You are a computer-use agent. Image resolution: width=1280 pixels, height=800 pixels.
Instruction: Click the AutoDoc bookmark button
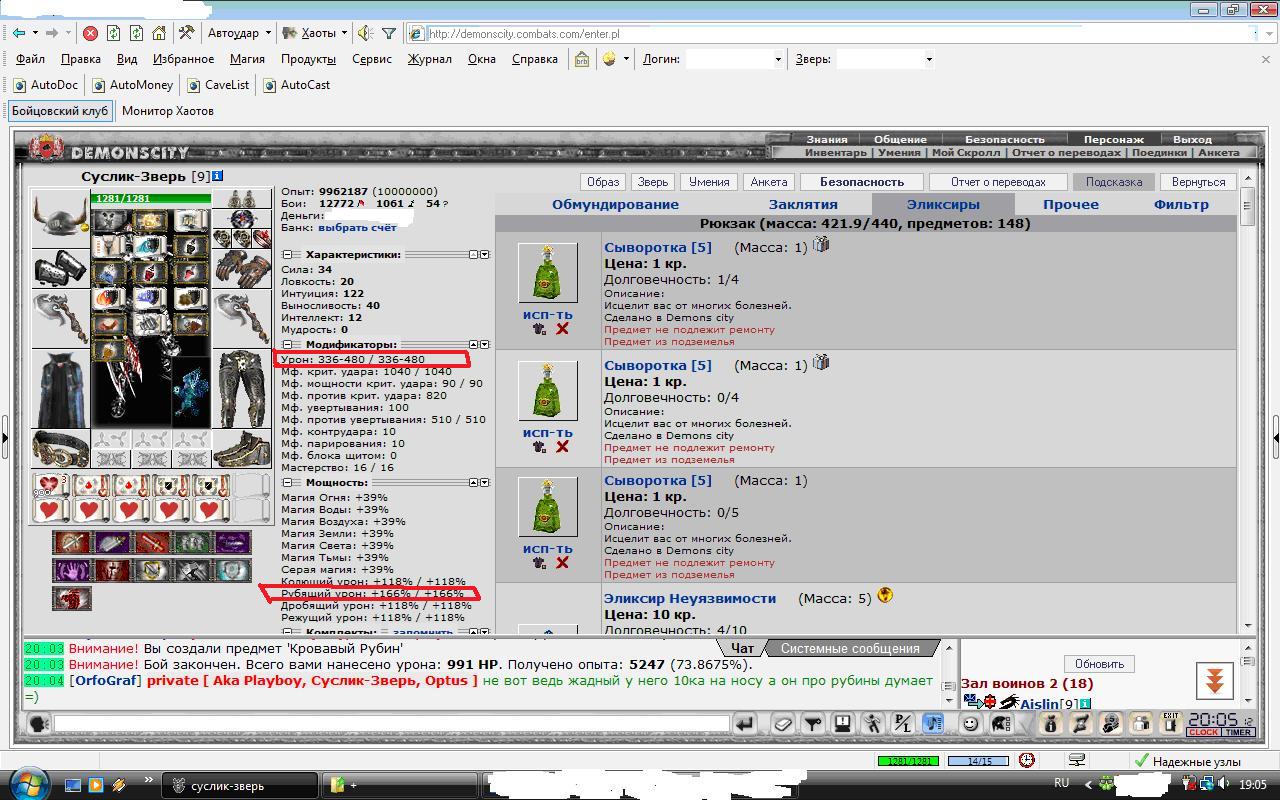[x=45, y=85]
